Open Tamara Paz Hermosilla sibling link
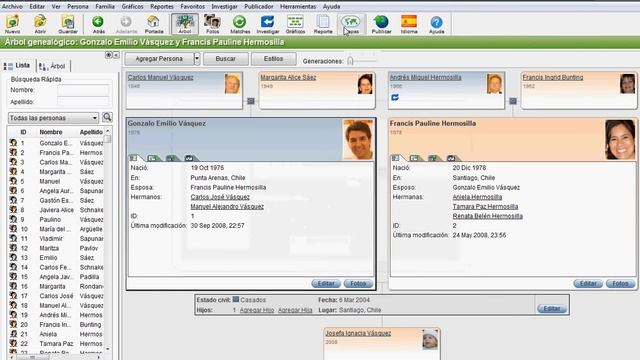Screen dimensions: 640x360 [485, 207]
